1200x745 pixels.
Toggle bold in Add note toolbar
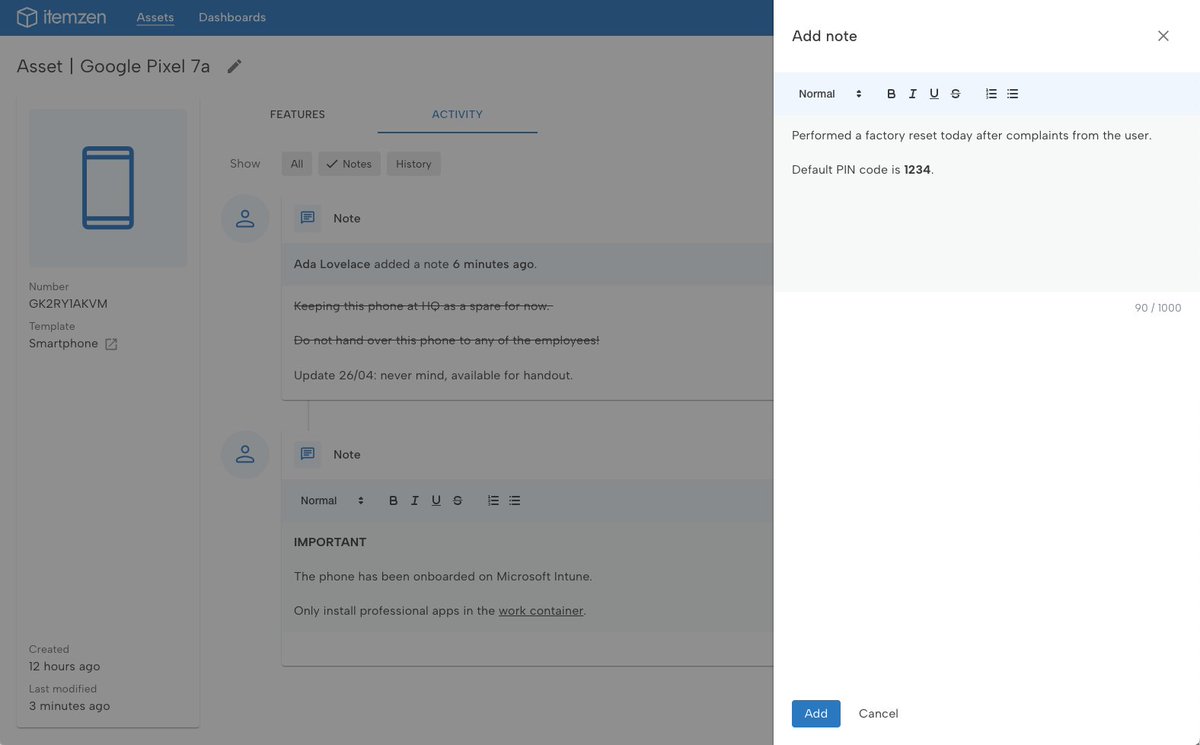[891, 94]
